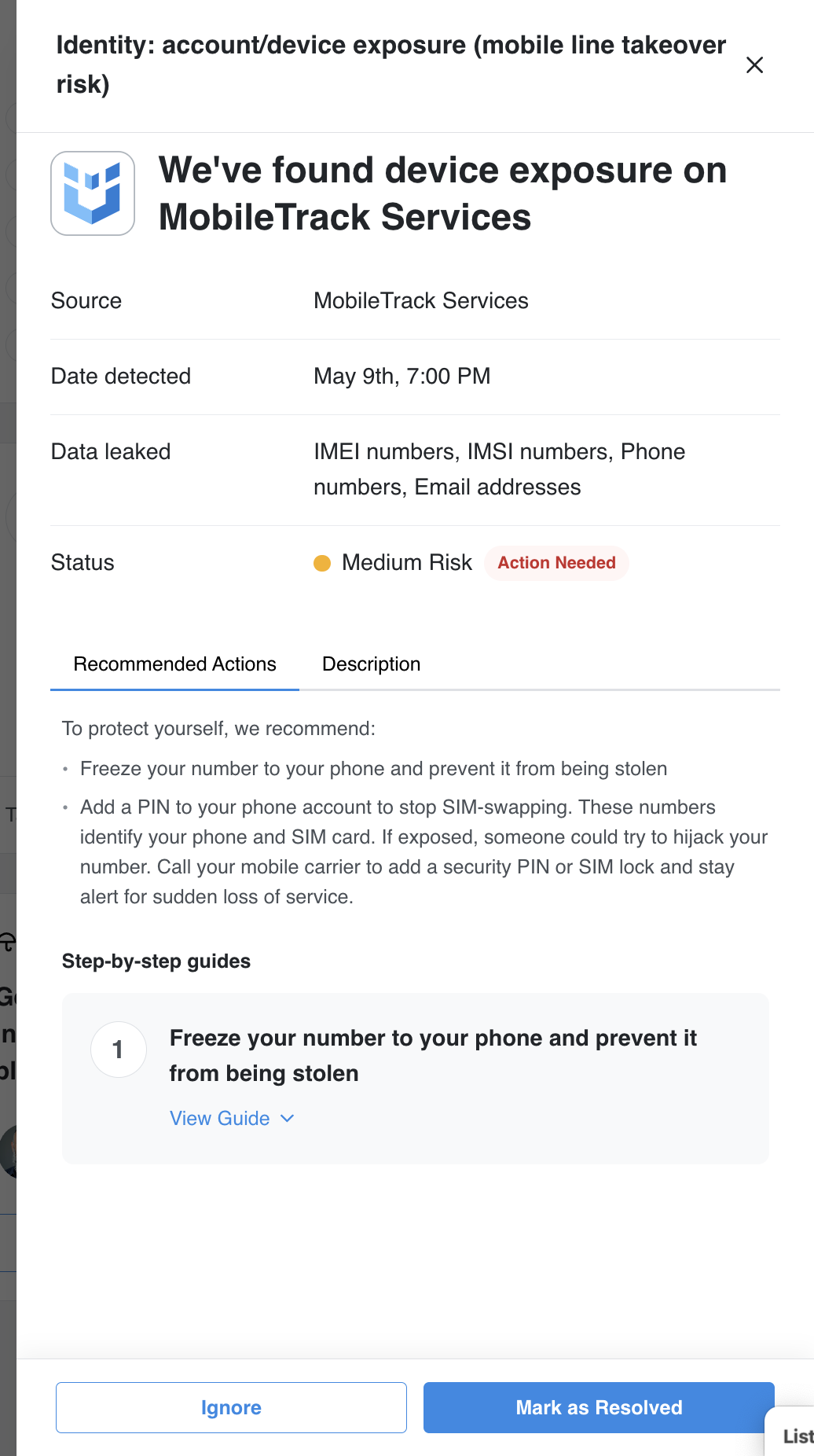Viewport: 814px width, 1456px height.
Task: Click the leaked data list of IMEI numbers
Action: point(499,469)
